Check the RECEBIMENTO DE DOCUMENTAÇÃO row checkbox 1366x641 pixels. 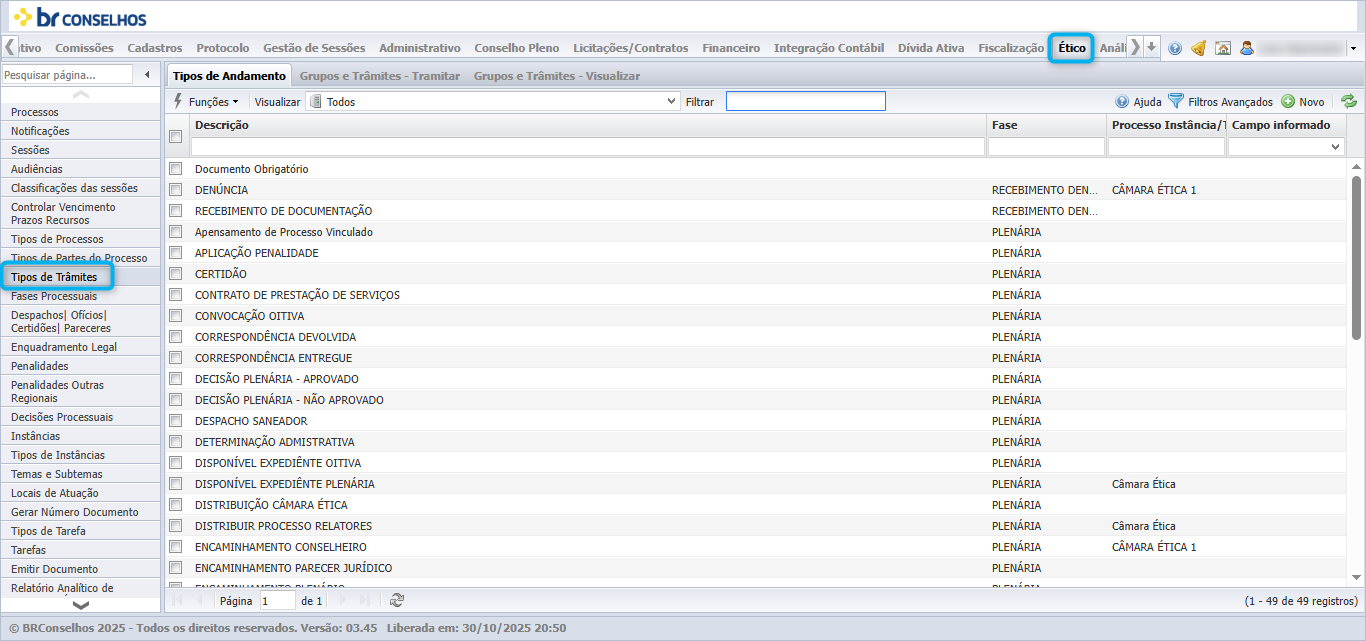click(x=175, y=211)
